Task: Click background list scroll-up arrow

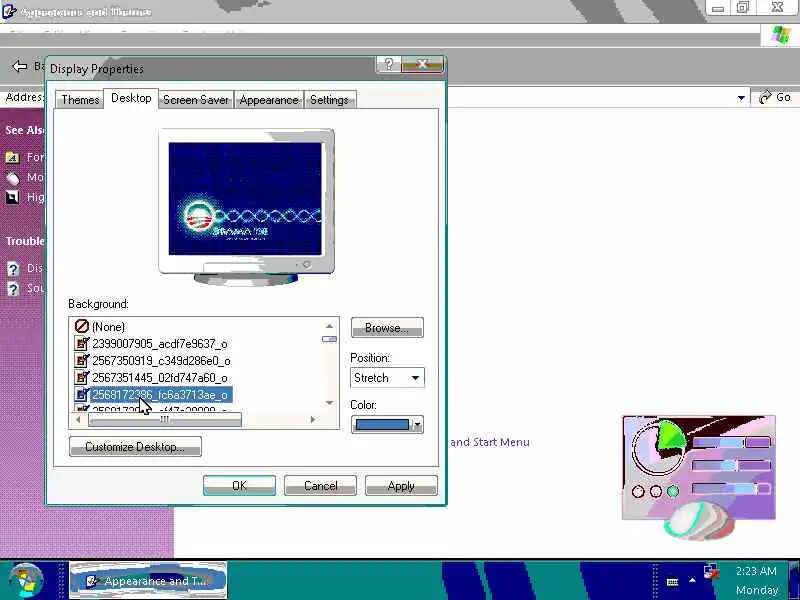Action: coord(330,326)
